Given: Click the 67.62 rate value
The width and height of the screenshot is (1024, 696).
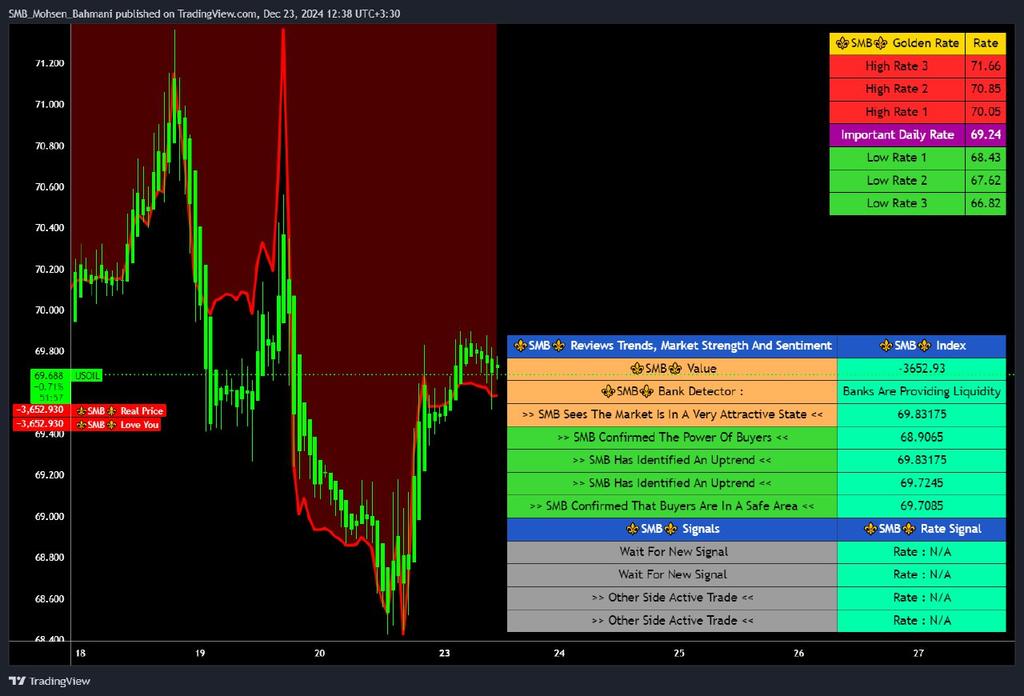Looking at the screenshot, I should (x=985, y=180).
